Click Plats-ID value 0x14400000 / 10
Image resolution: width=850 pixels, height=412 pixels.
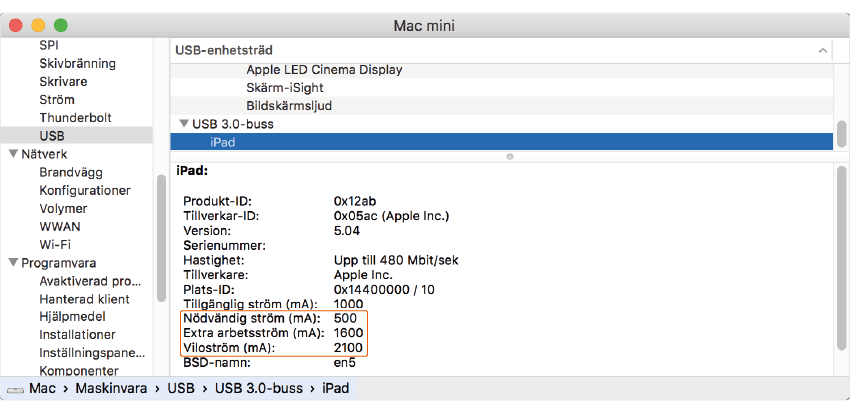[x=384, y=289]
